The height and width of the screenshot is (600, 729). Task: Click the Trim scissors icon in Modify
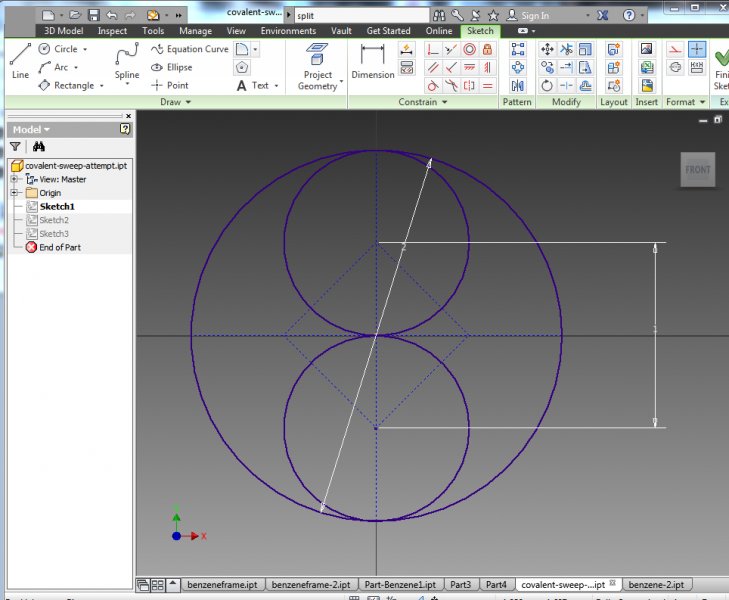tap(566, 49)
